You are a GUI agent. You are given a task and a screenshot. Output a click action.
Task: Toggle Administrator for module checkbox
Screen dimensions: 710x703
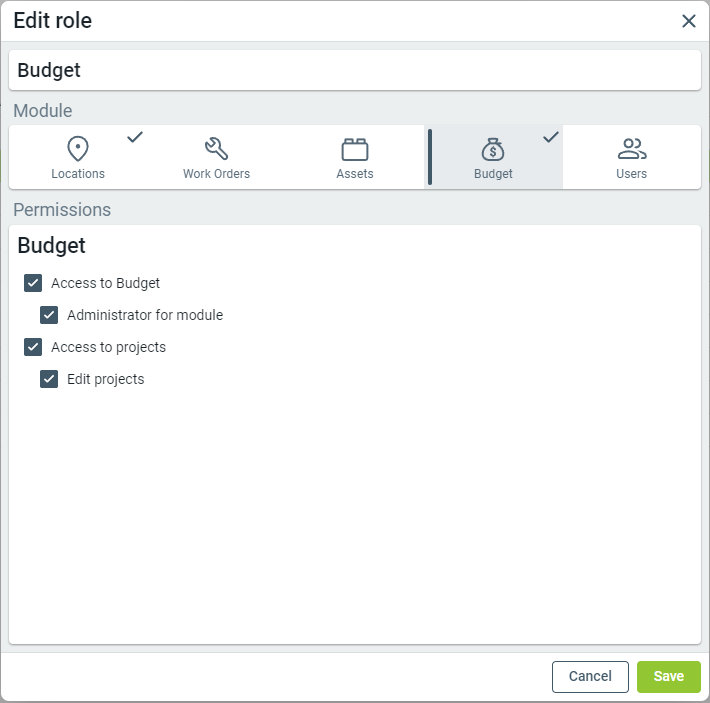(49, 315)
